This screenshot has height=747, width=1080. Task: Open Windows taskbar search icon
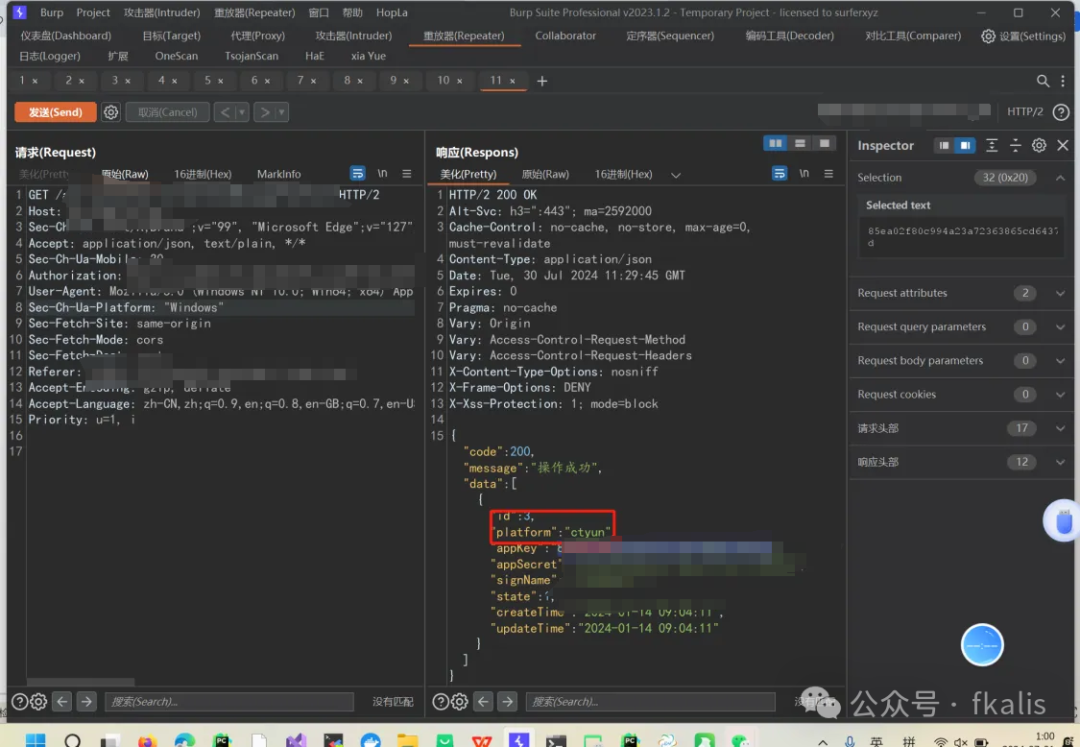[x=72, y=741]
